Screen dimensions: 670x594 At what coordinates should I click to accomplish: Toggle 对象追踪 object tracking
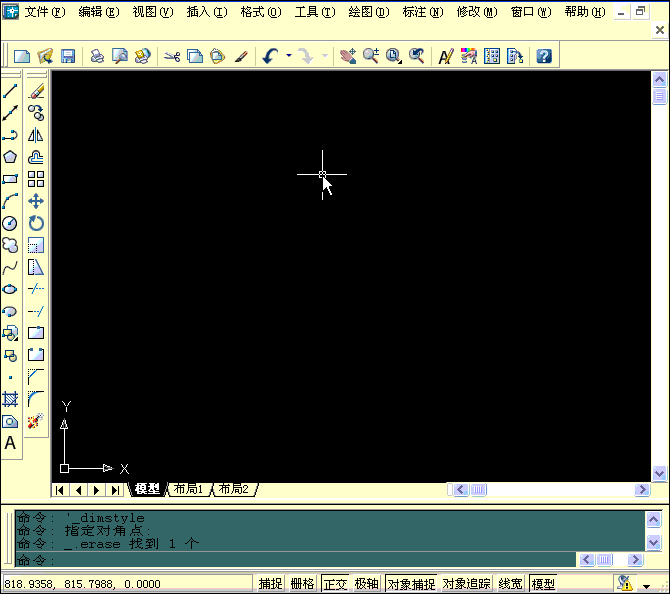tap(467, 583)
